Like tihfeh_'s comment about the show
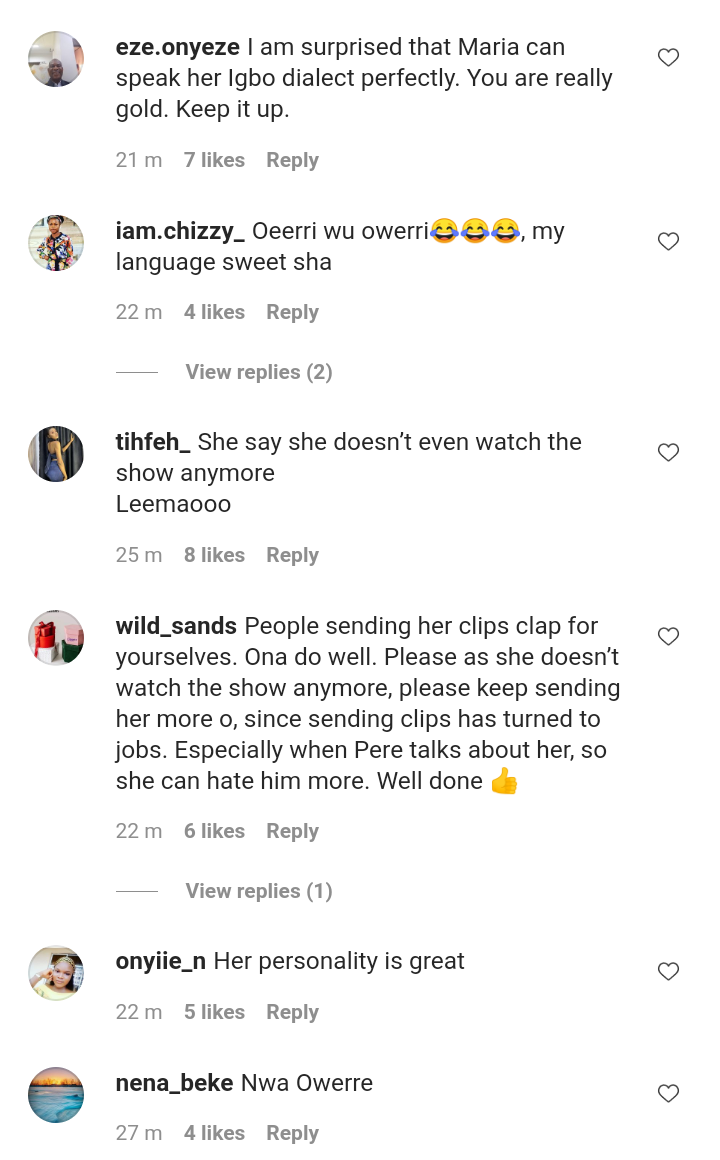720x1160 pixels. coord(668,453)
